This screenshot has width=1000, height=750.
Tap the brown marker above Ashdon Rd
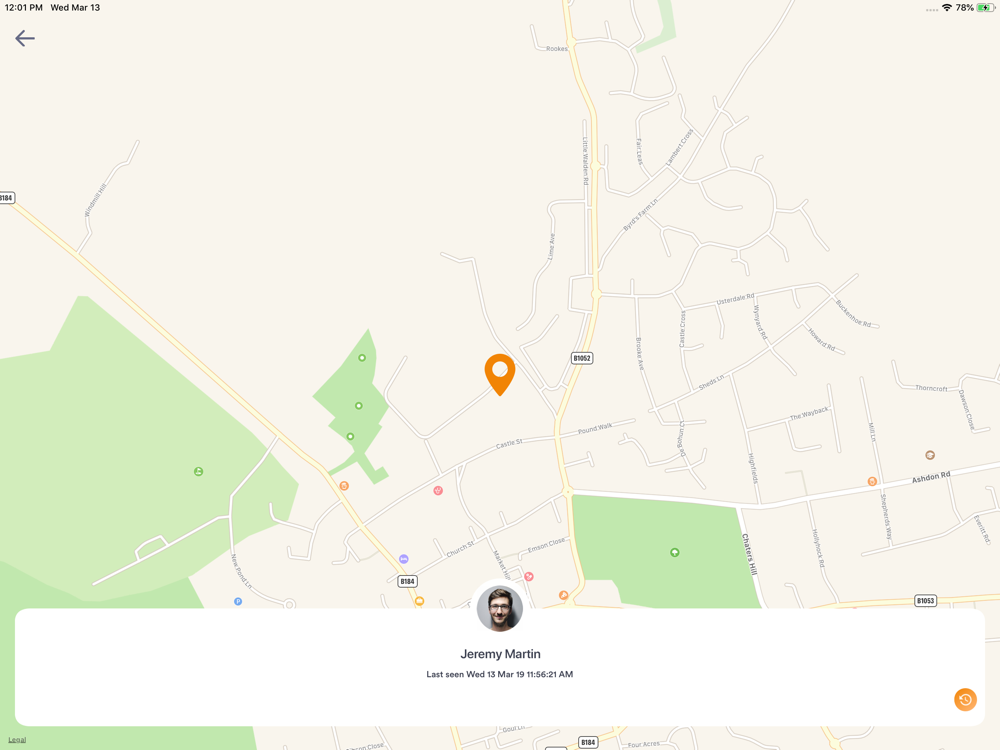[x=930, y=455]
